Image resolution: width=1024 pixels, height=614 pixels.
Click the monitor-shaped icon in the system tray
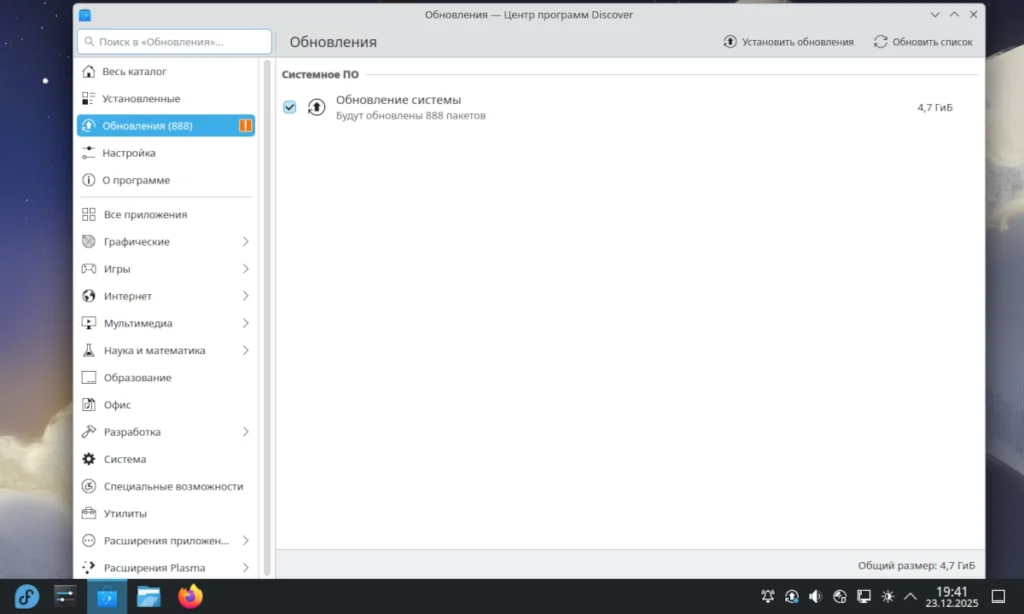pos(864,596)
